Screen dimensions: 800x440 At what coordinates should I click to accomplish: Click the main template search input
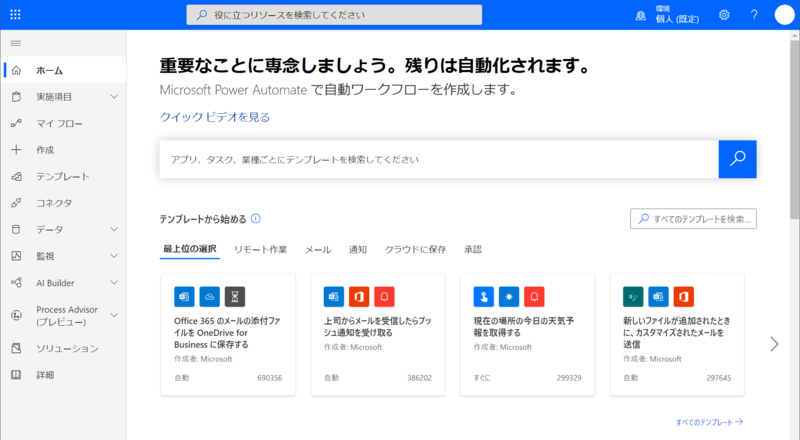point(439,159)
